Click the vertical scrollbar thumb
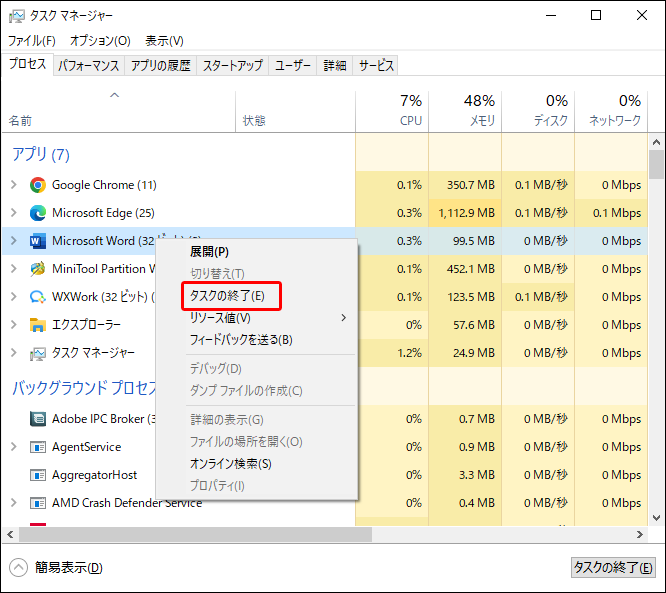666x593 pixels. [x=657, y=164]
